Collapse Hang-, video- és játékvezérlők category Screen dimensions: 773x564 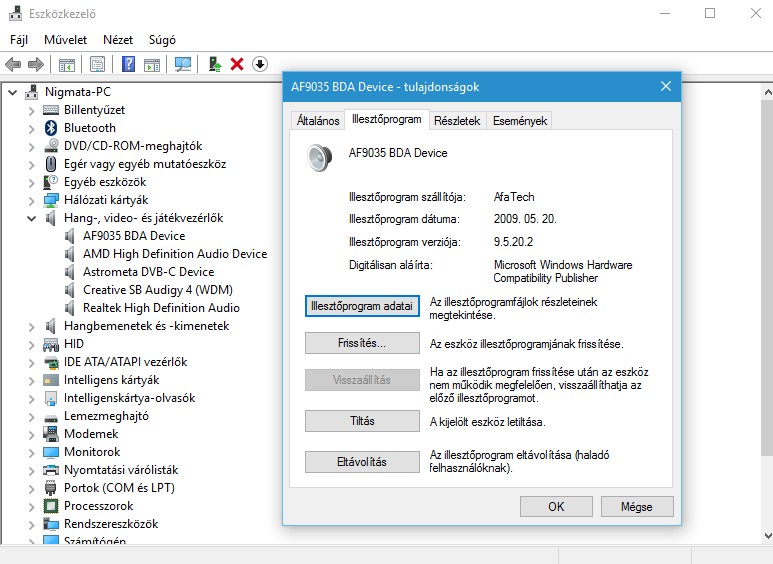tap(32, 218)
